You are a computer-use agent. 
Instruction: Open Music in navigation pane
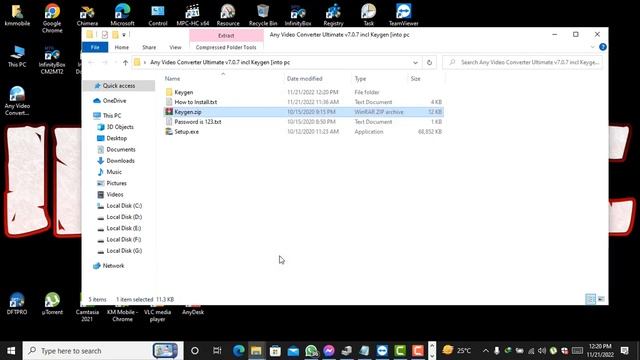(114, 172)
